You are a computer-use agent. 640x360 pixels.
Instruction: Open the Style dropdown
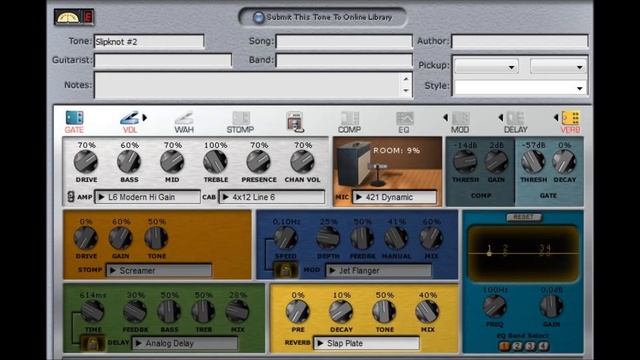pyautogui.click(x=520, y=87)
